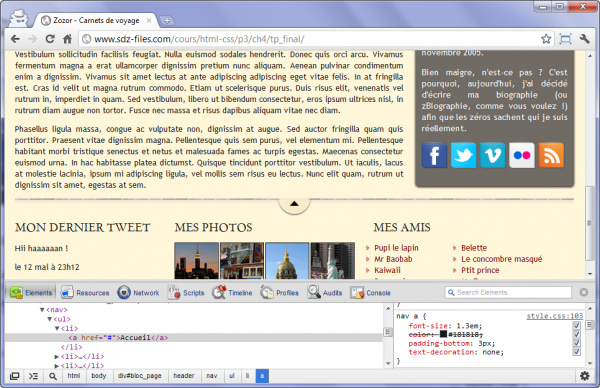Click the styles pane scroll down arrow
The height and width of the screenshot is (388, 600).
coord(589,363)
